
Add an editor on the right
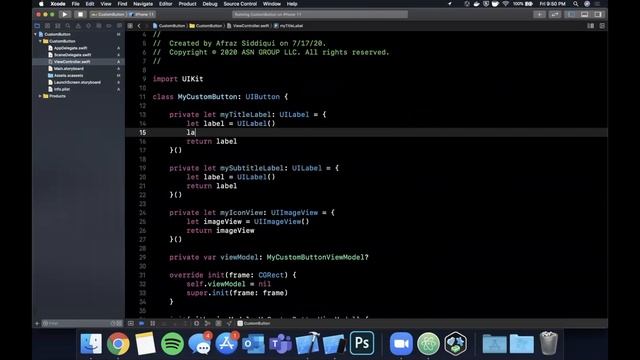point(602,26)
